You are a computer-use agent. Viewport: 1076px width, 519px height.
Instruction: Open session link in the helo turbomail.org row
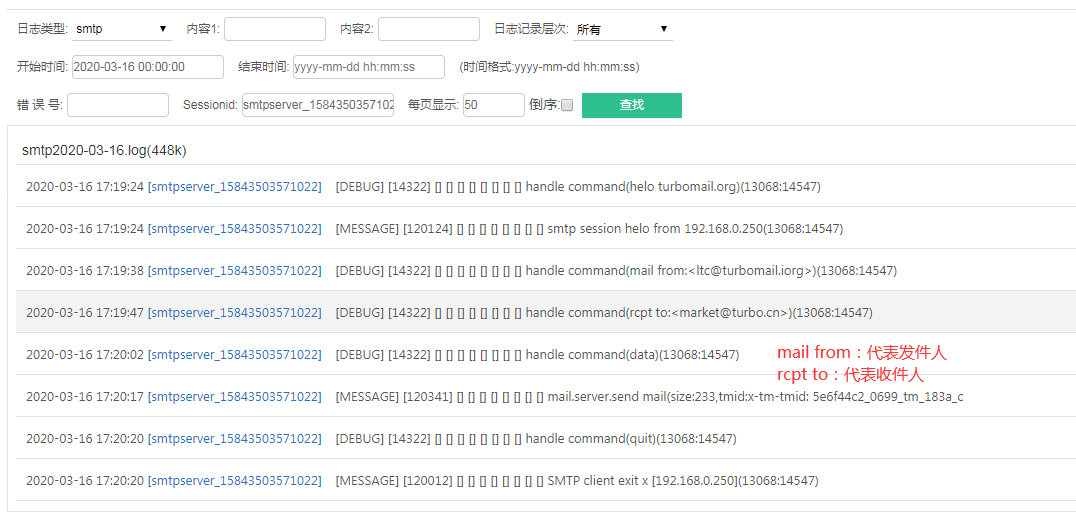pos(235,187)
